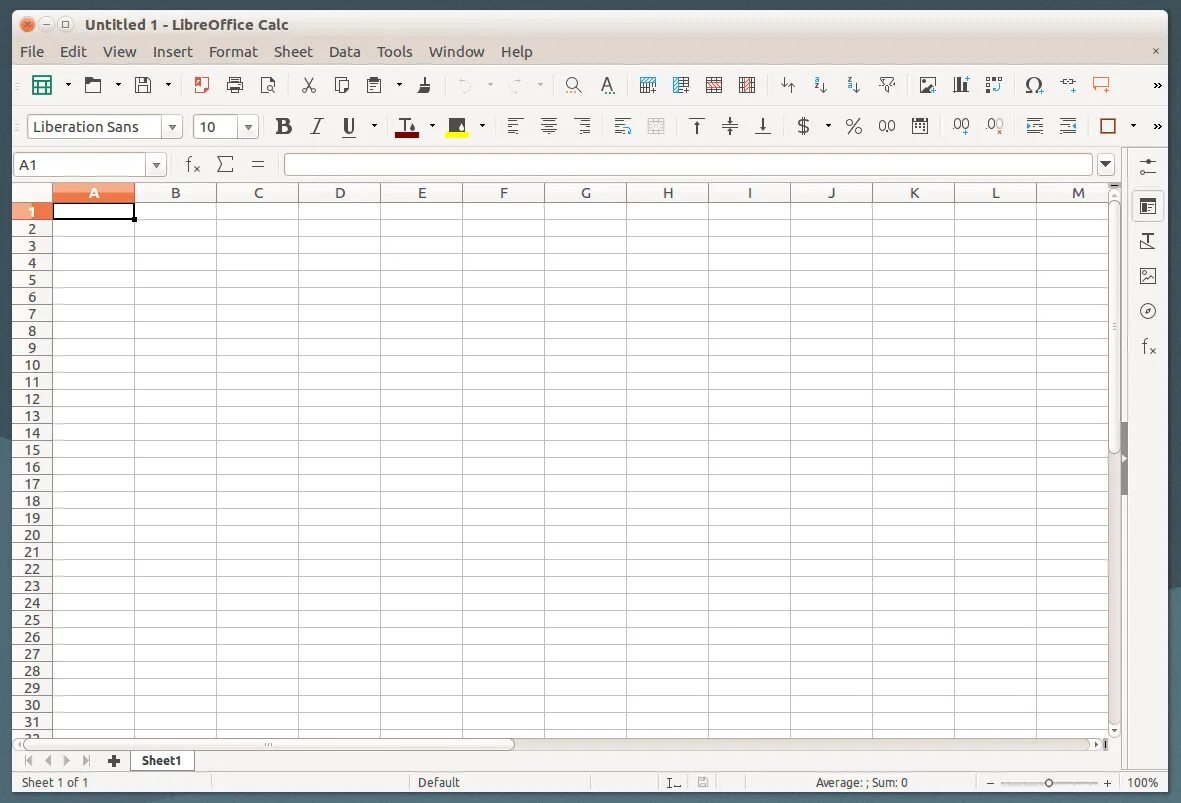The height and width of the screenshot is (803, 1181).
Task: Expand the formula bar arrow
Action: coord(1106,164)
